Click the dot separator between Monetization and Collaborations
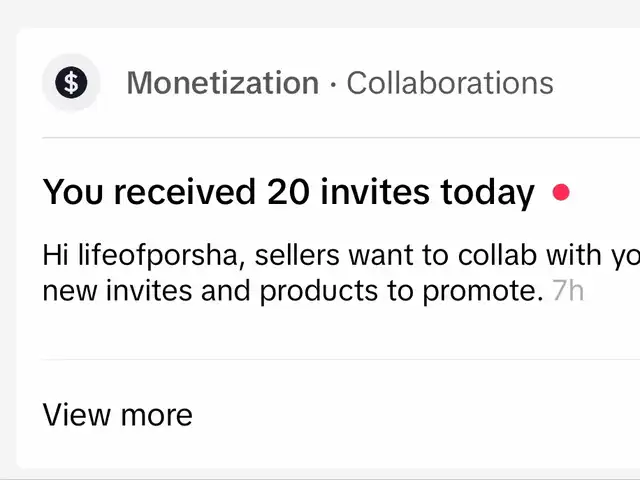 [333, 84]
